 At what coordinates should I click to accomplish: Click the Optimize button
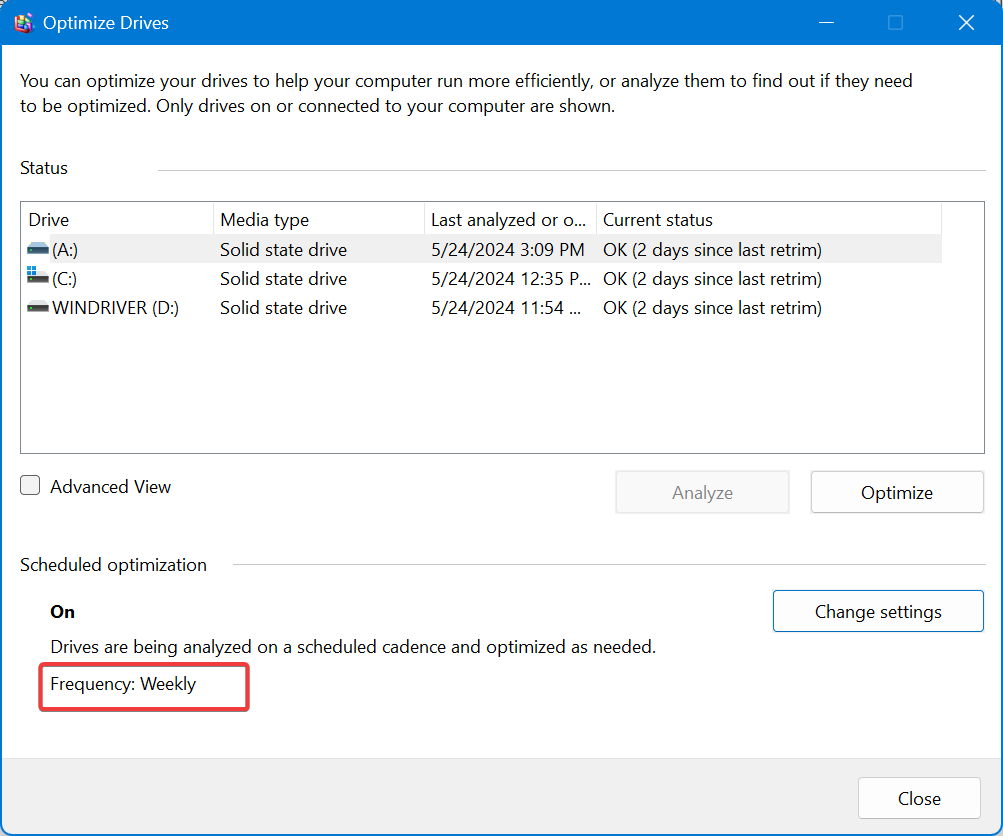click(x=895, y=491)
